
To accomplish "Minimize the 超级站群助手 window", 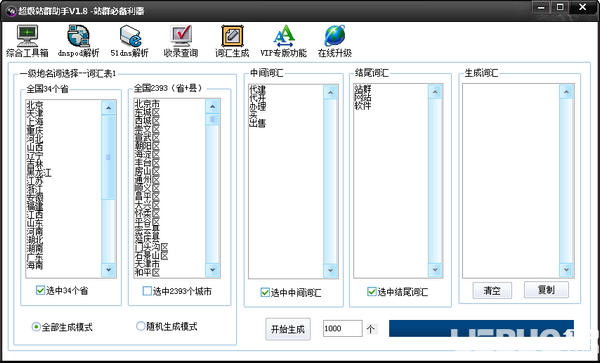I will point(541,8).
